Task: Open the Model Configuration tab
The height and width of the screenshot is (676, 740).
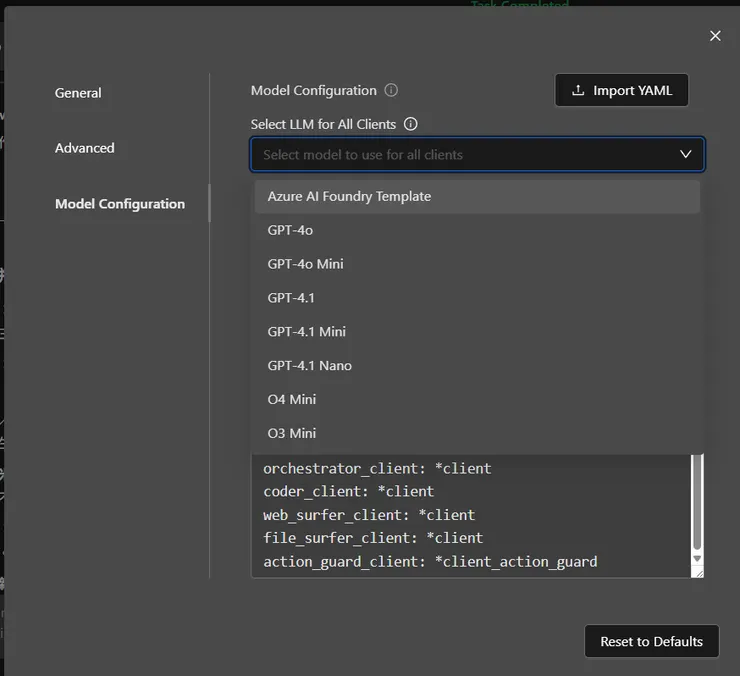Action: tap(120, 204)
